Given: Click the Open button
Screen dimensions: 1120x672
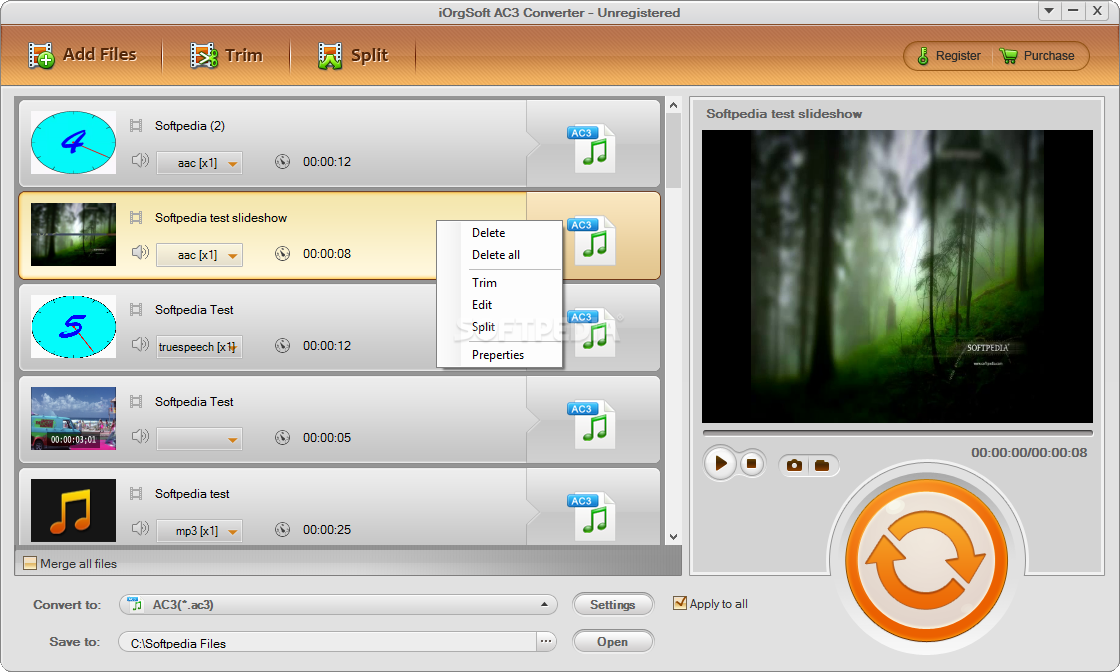Looking at the screenshot, I should tap(613, 642).
